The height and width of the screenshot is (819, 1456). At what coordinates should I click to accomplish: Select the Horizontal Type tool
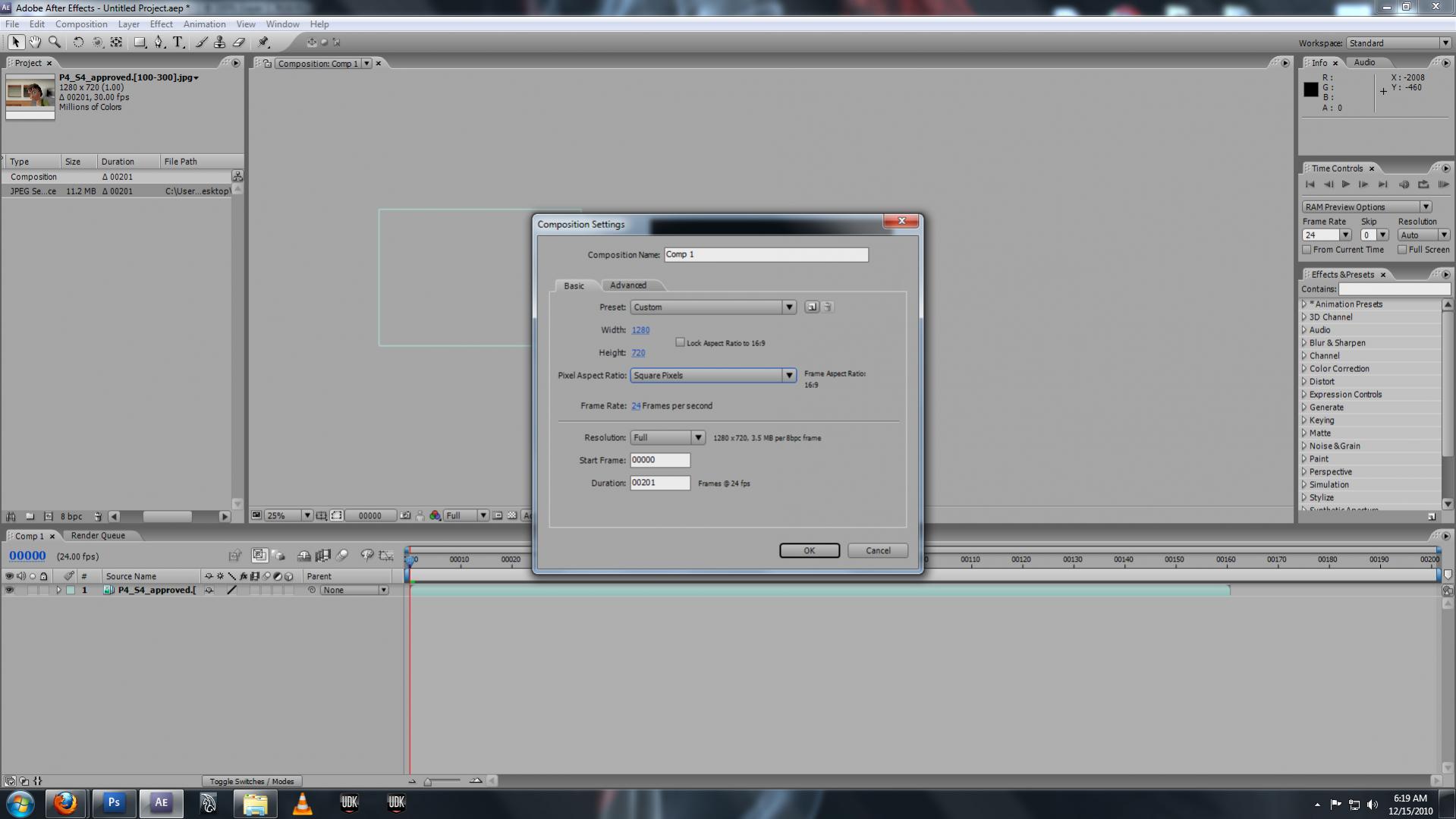(178, 43)
